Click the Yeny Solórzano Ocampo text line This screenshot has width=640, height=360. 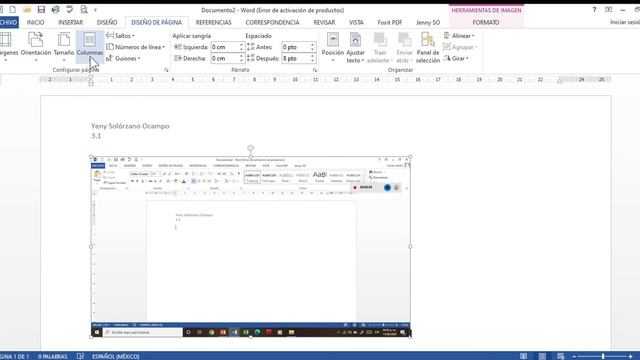(130, 126)
